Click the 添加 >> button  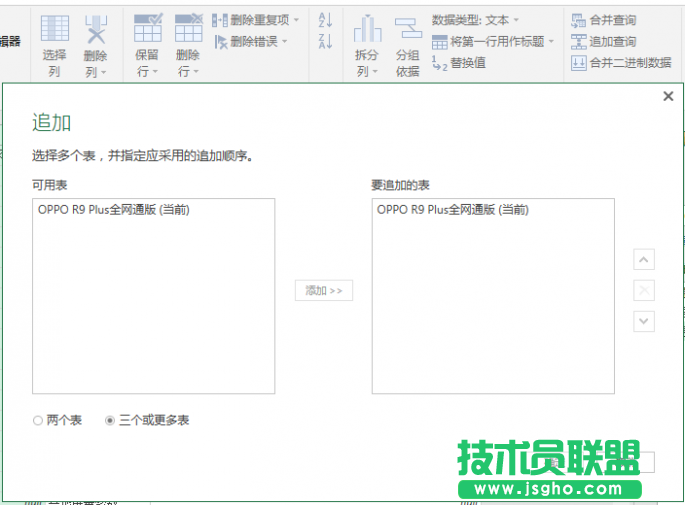tap(323, 290)
